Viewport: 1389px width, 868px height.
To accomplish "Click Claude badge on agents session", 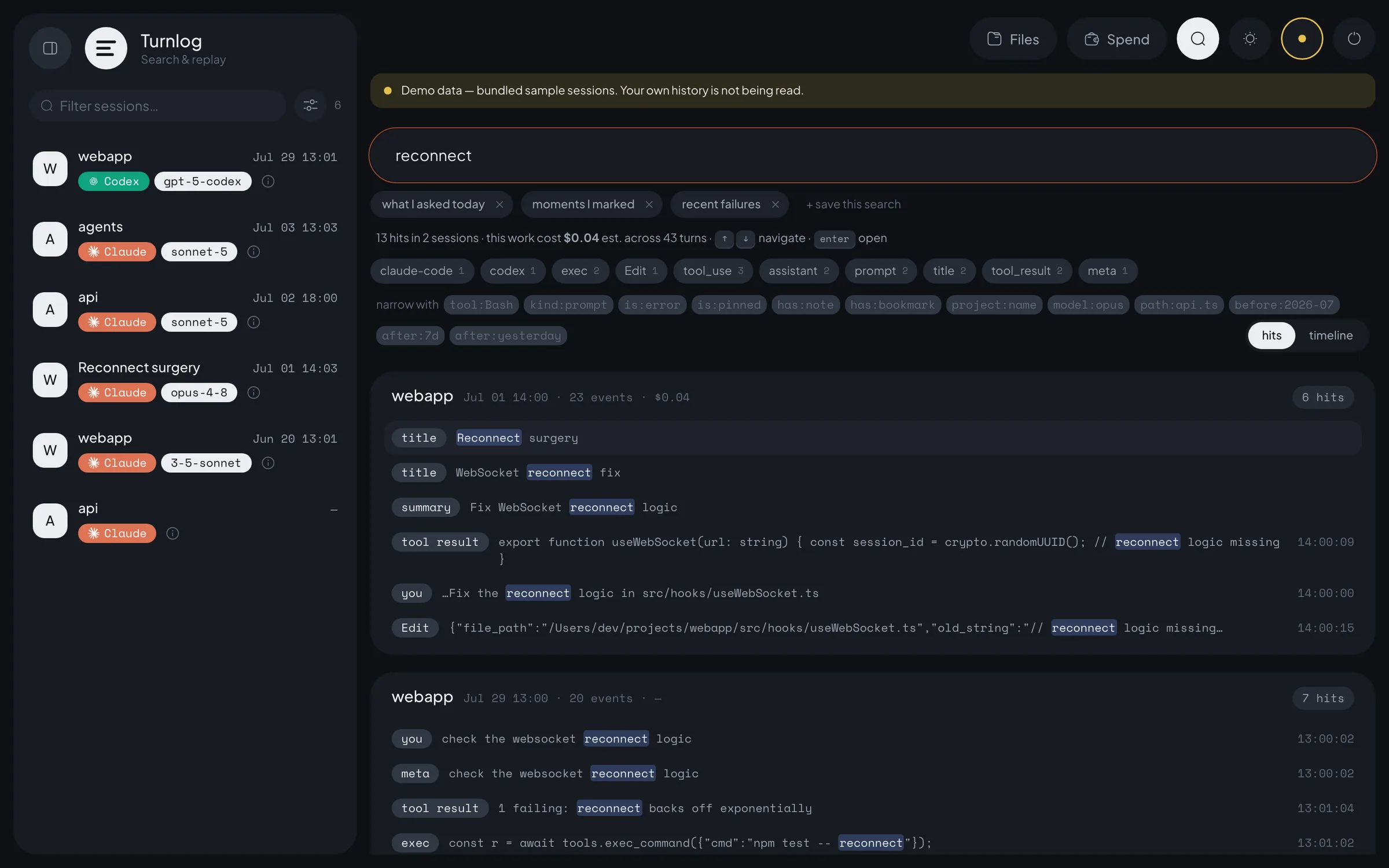I will 117,252.
